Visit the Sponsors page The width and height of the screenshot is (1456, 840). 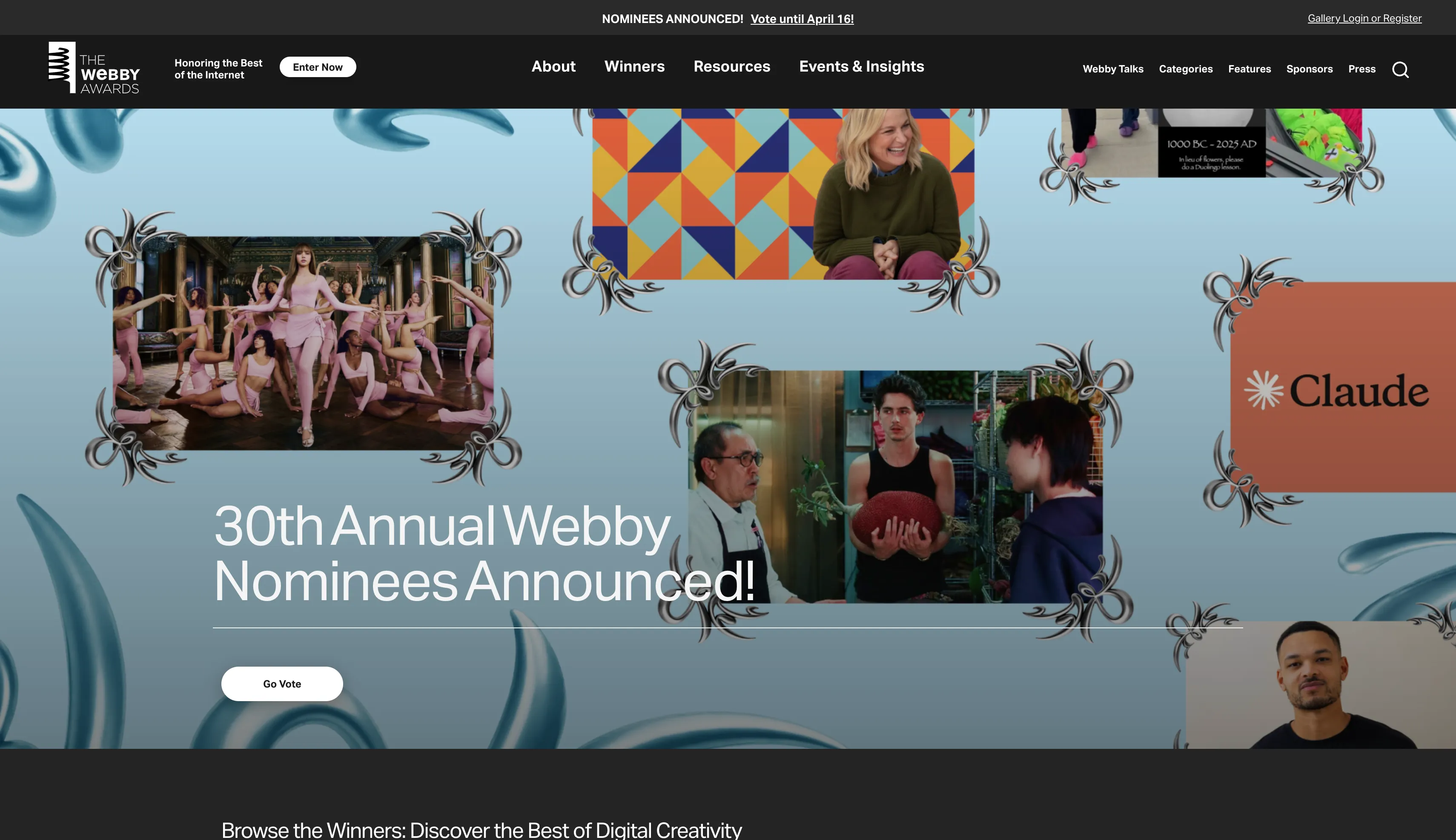coord(1309,69)
